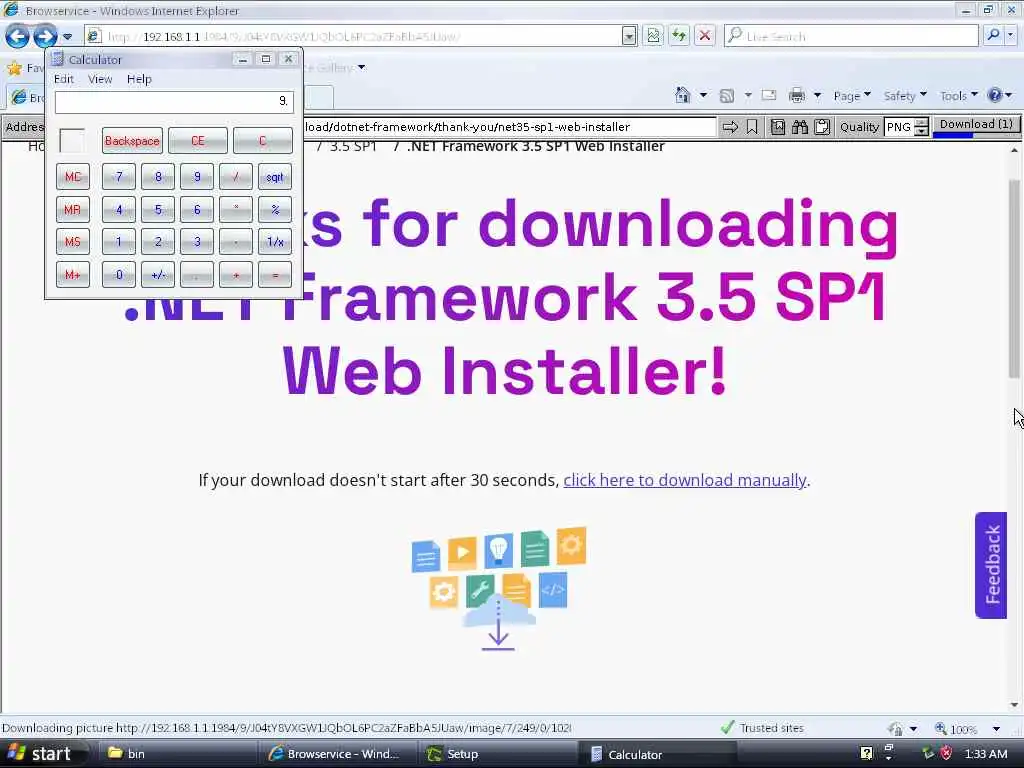Click Browservice Go arrow icon
Screen dimensions: 1024x768
730,127
